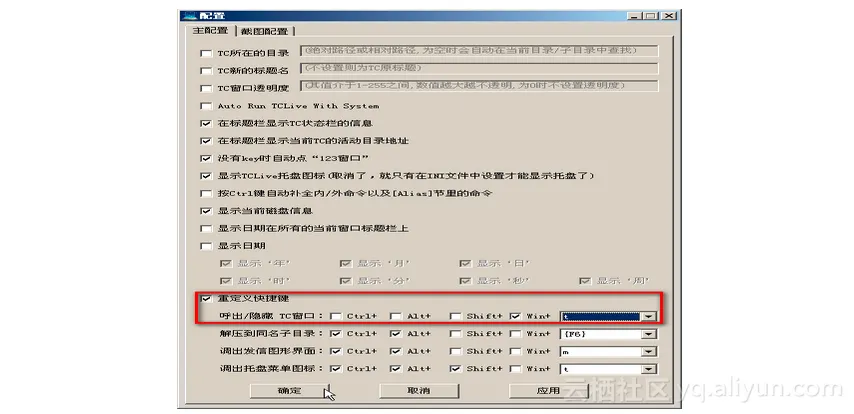Check Shift+ for 调出发信图形界面

[456, 351]
